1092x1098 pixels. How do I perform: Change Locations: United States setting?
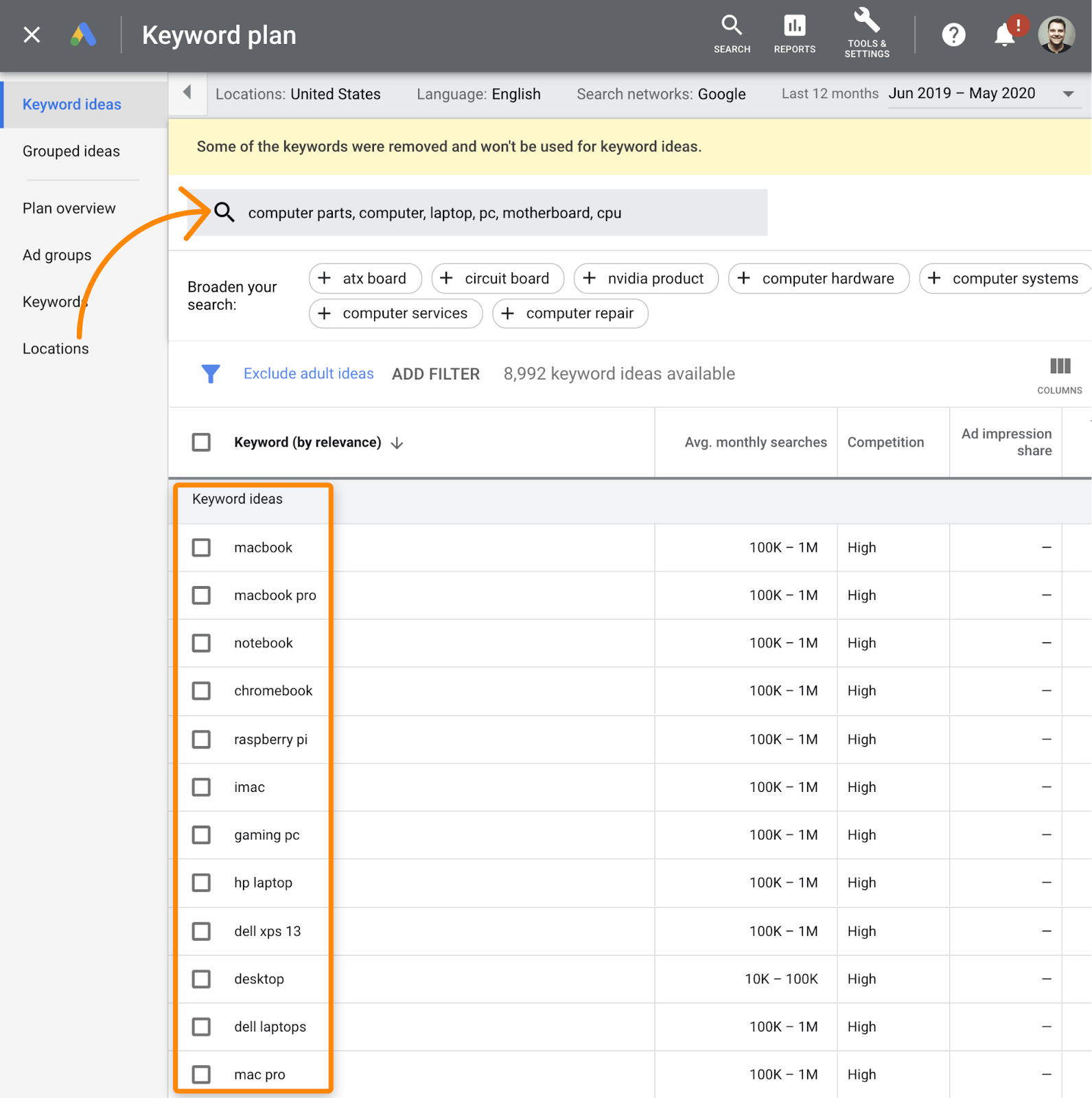pyautogui.click(x=298, y=94)
